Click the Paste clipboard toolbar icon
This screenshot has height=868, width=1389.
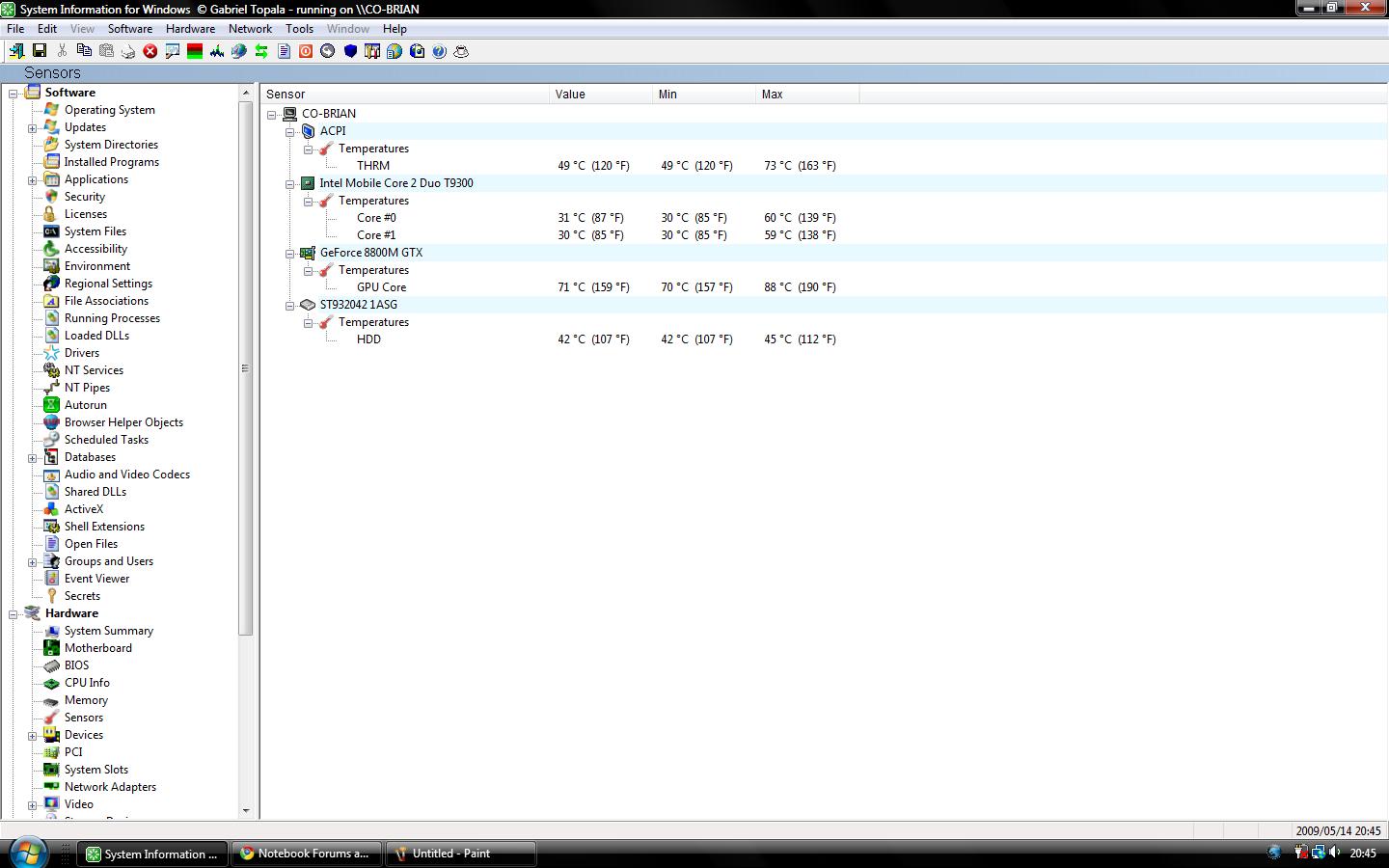point(106,51)
